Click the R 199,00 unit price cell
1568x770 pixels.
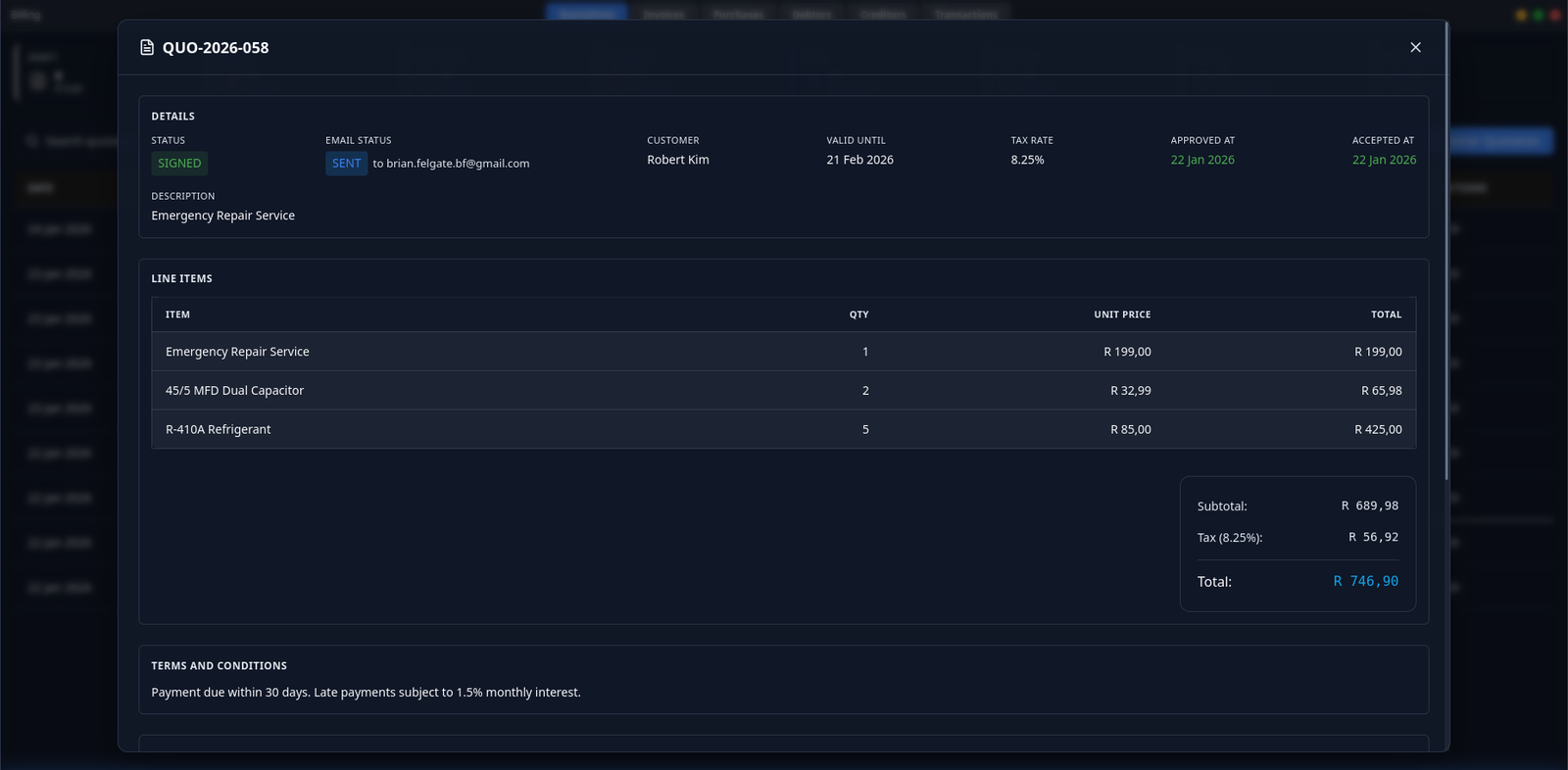click(1127, 352)
